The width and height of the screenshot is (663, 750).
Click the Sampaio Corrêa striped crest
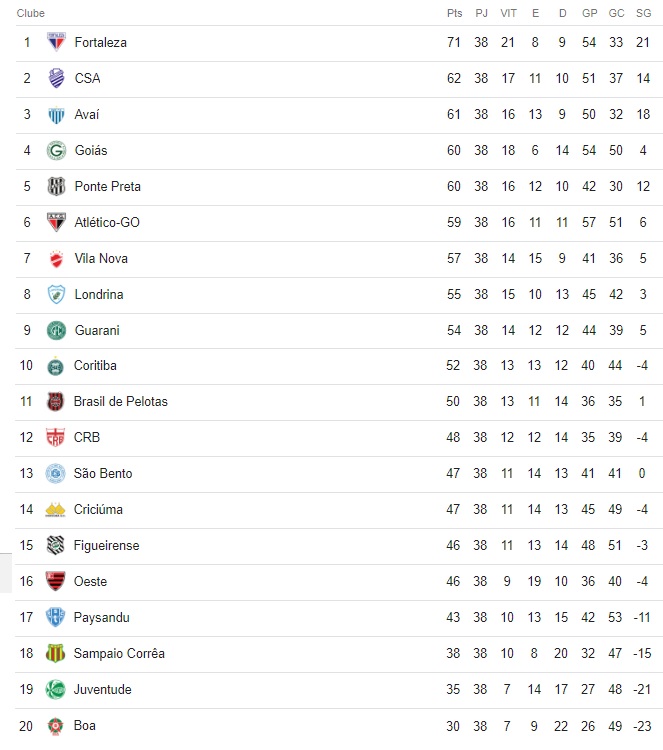[55, 653]
